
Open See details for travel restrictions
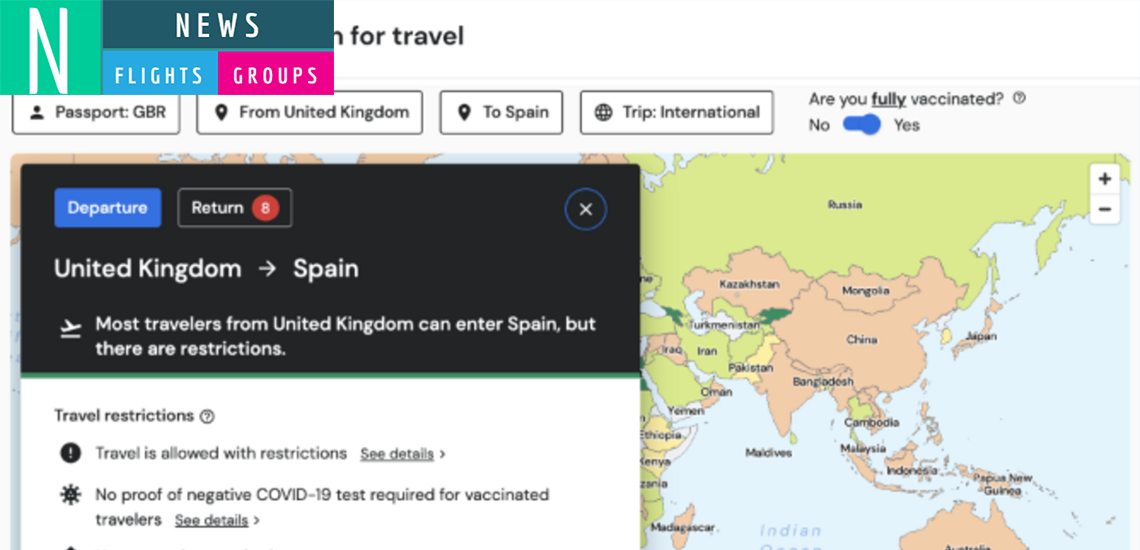[403, 454]
